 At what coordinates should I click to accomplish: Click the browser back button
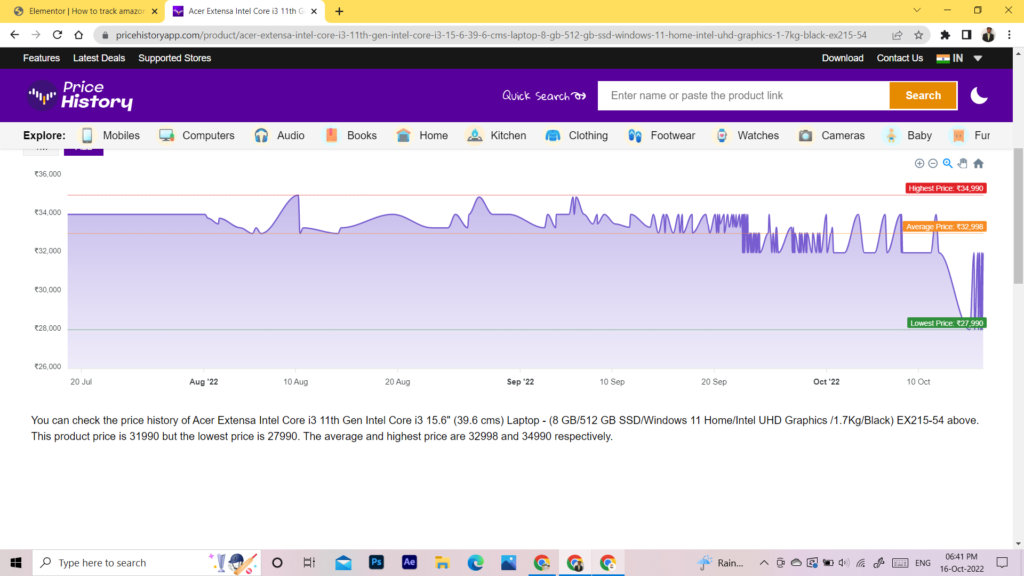pos(14,35)
